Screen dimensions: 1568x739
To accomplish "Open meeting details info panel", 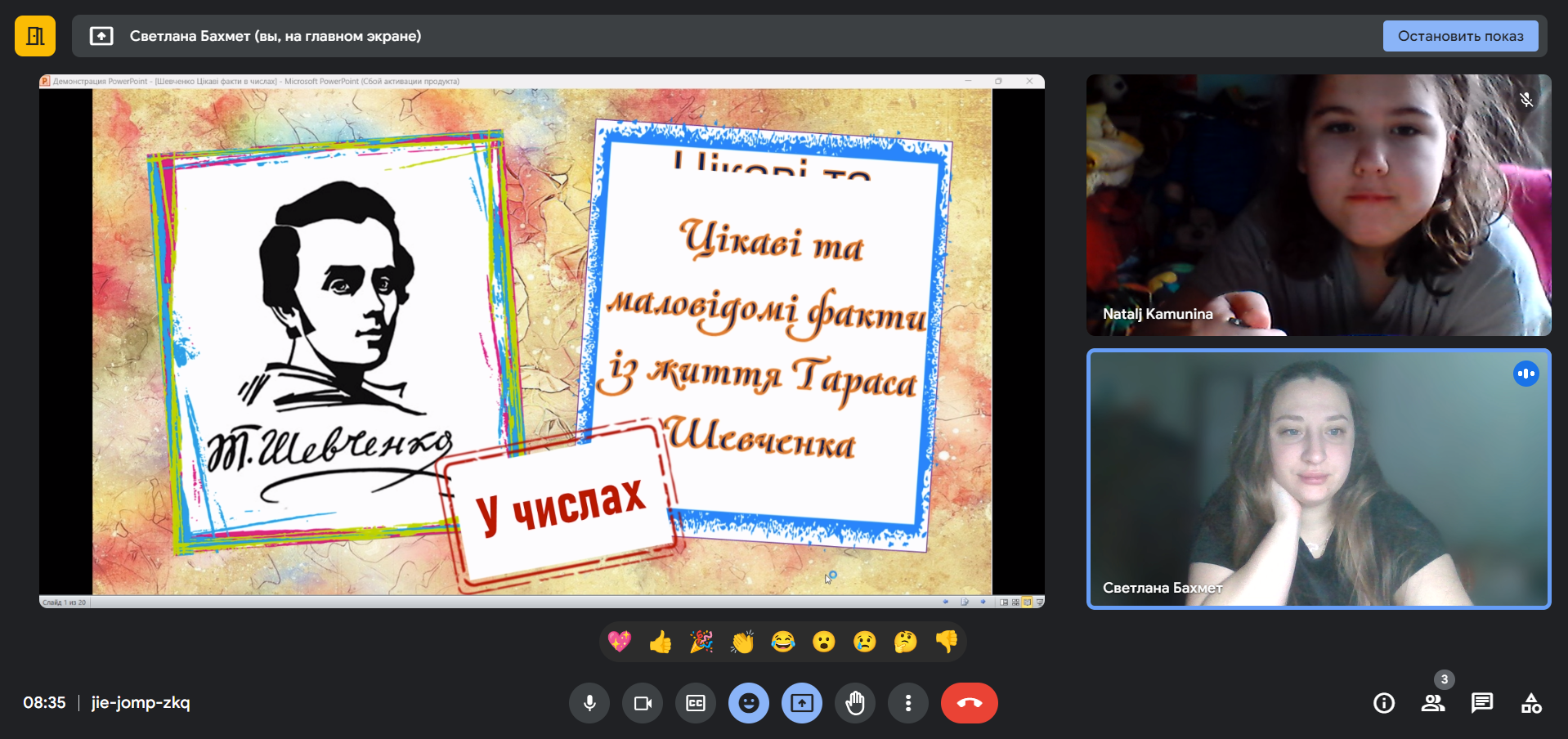I will [1384, 703].
